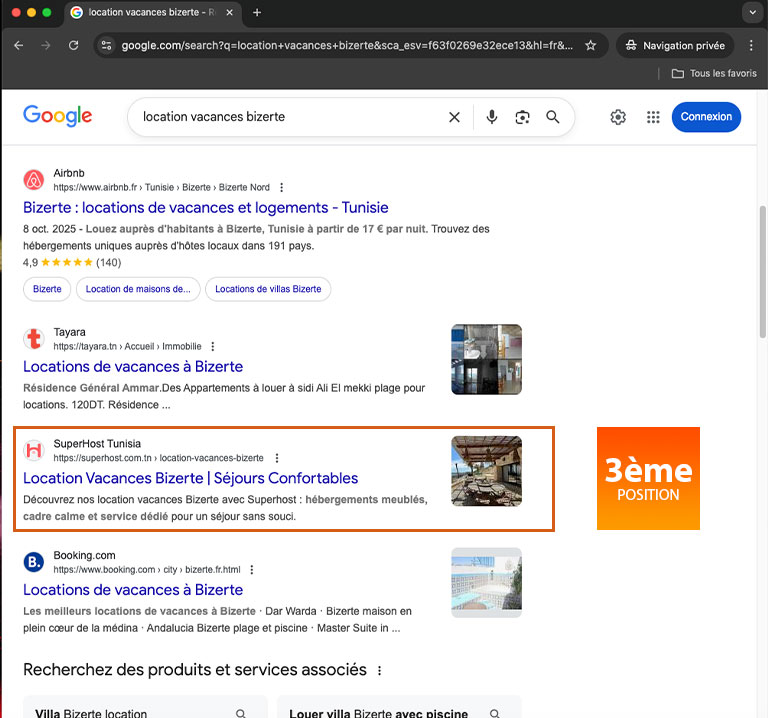Open Google quick settings gear
Screen dimensions: 768x718
[618, 117]
